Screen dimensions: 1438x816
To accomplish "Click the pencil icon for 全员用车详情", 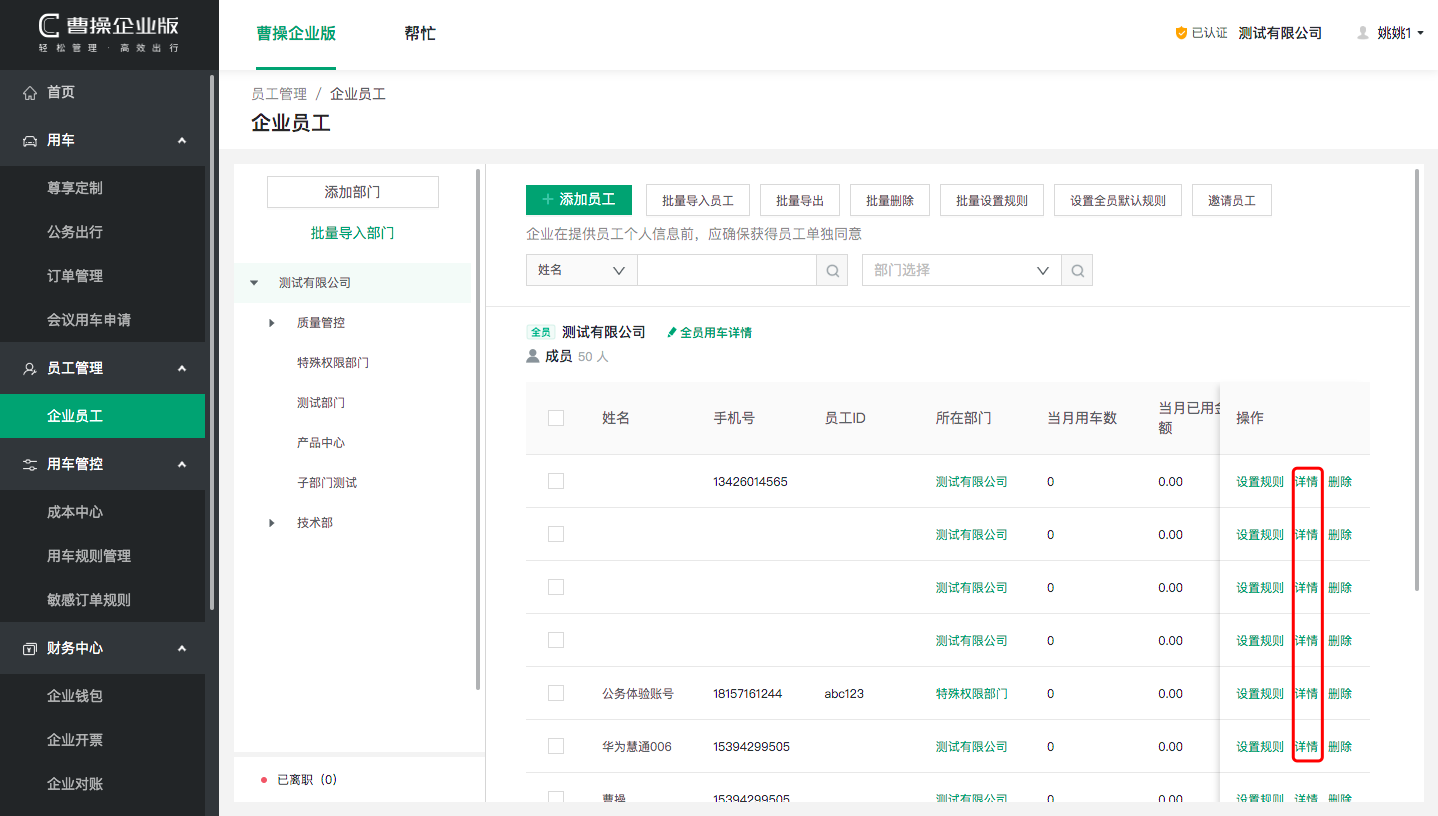I will (x=672, y=332).
